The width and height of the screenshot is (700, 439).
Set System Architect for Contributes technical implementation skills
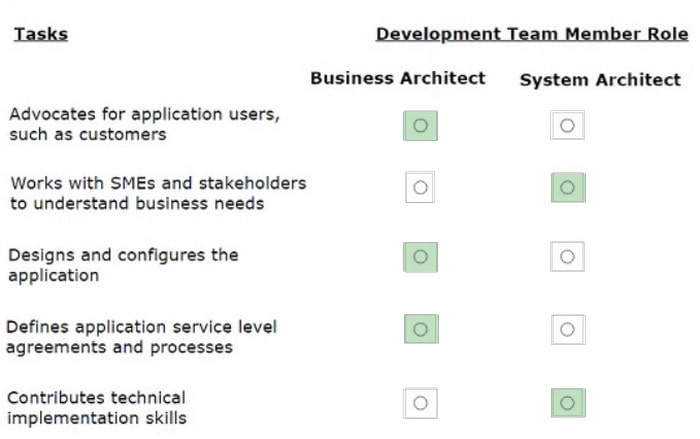pos(568,403)
